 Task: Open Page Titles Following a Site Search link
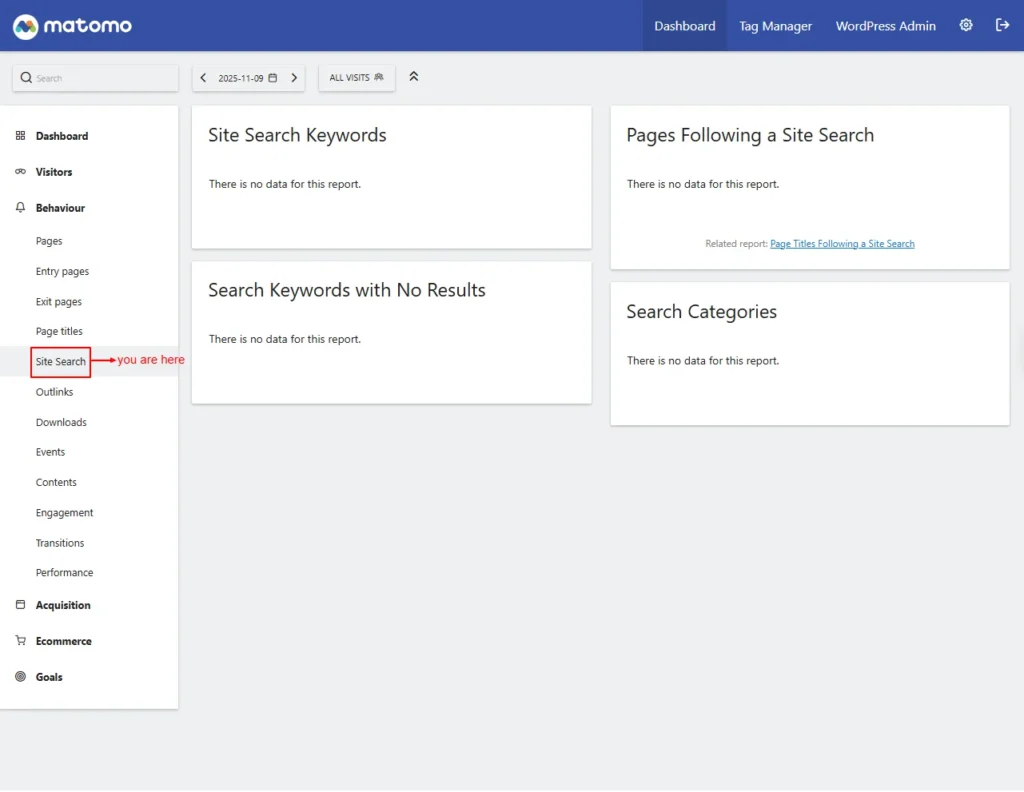[x=842, y=244]
